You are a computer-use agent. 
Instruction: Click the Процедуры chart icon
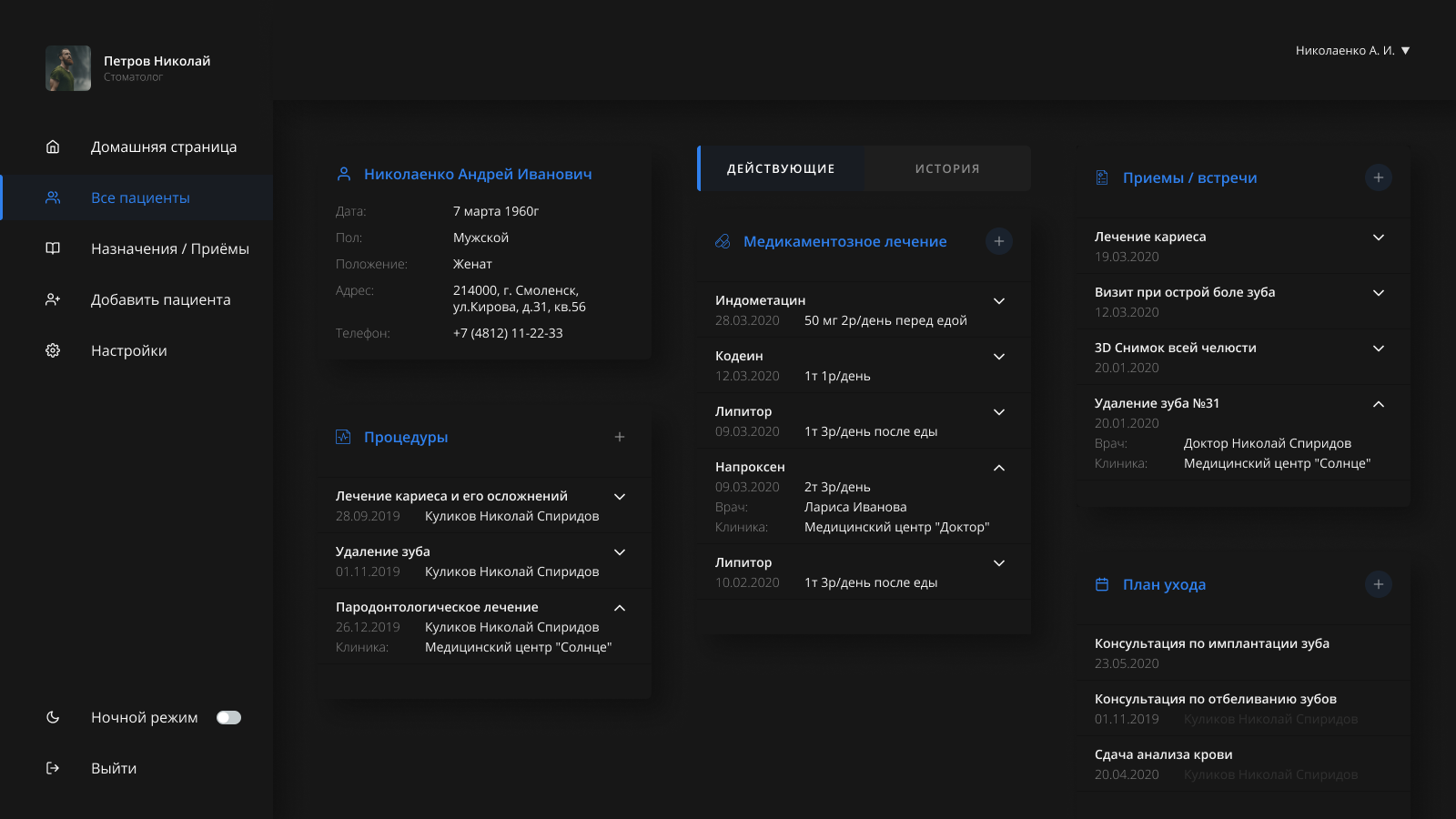(343, 437)
